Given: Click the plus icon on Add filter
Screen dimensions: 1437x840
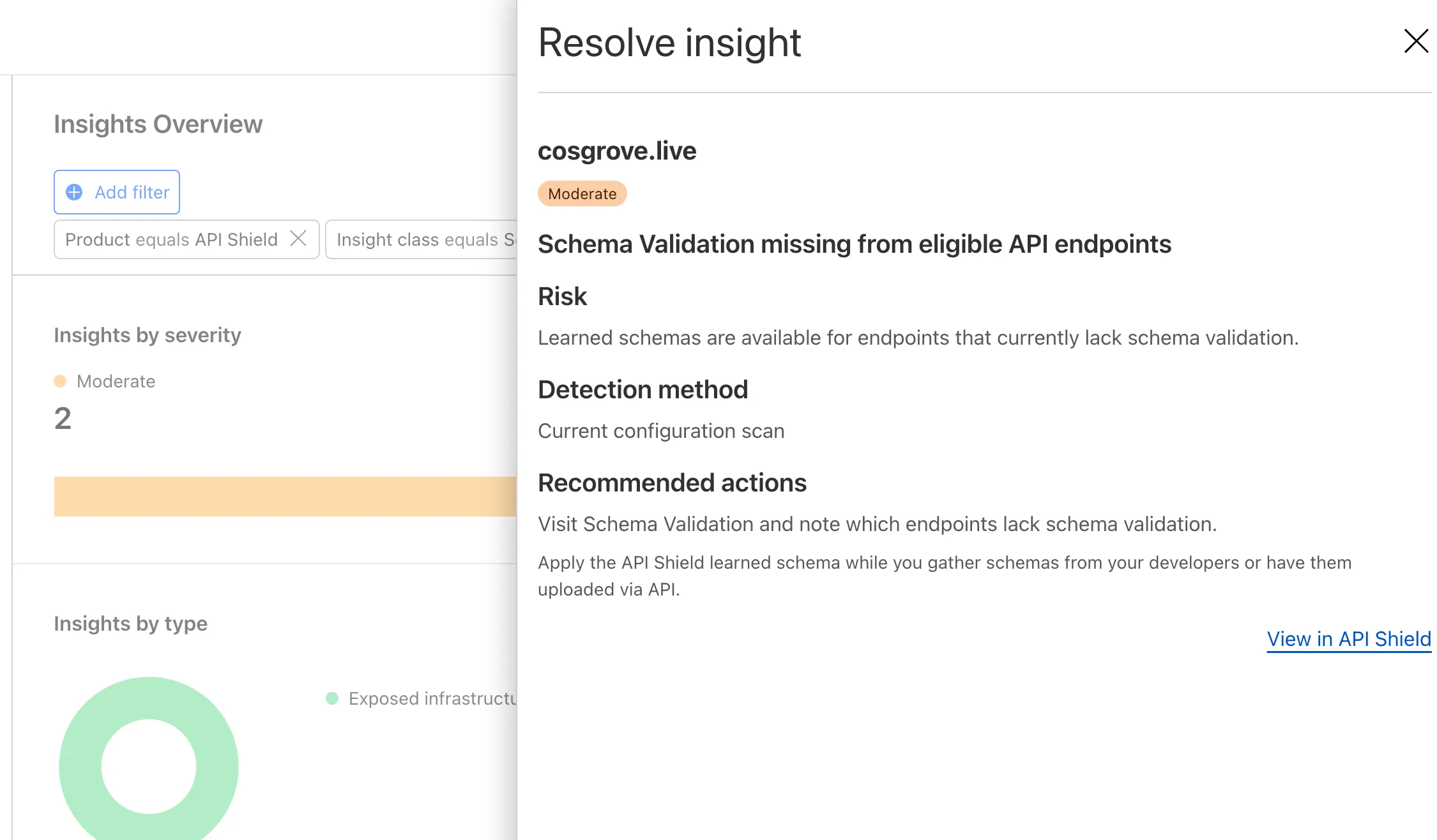Looking at the screenshot, I should point(73,192).
